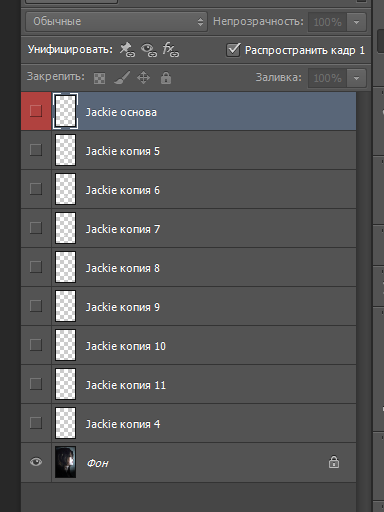Select the Jackie копия 10 layer
This screenshot has width=384, height=512.
(204, 345)
